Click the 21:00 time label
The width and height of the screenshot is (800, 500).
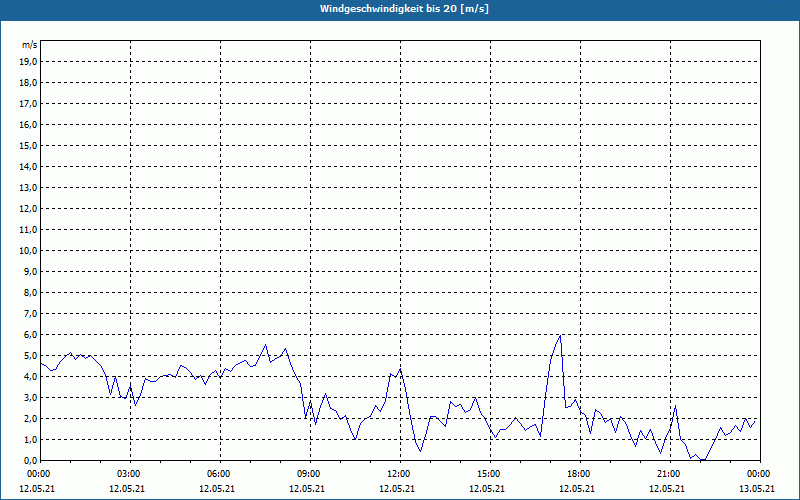pos(670,474)
